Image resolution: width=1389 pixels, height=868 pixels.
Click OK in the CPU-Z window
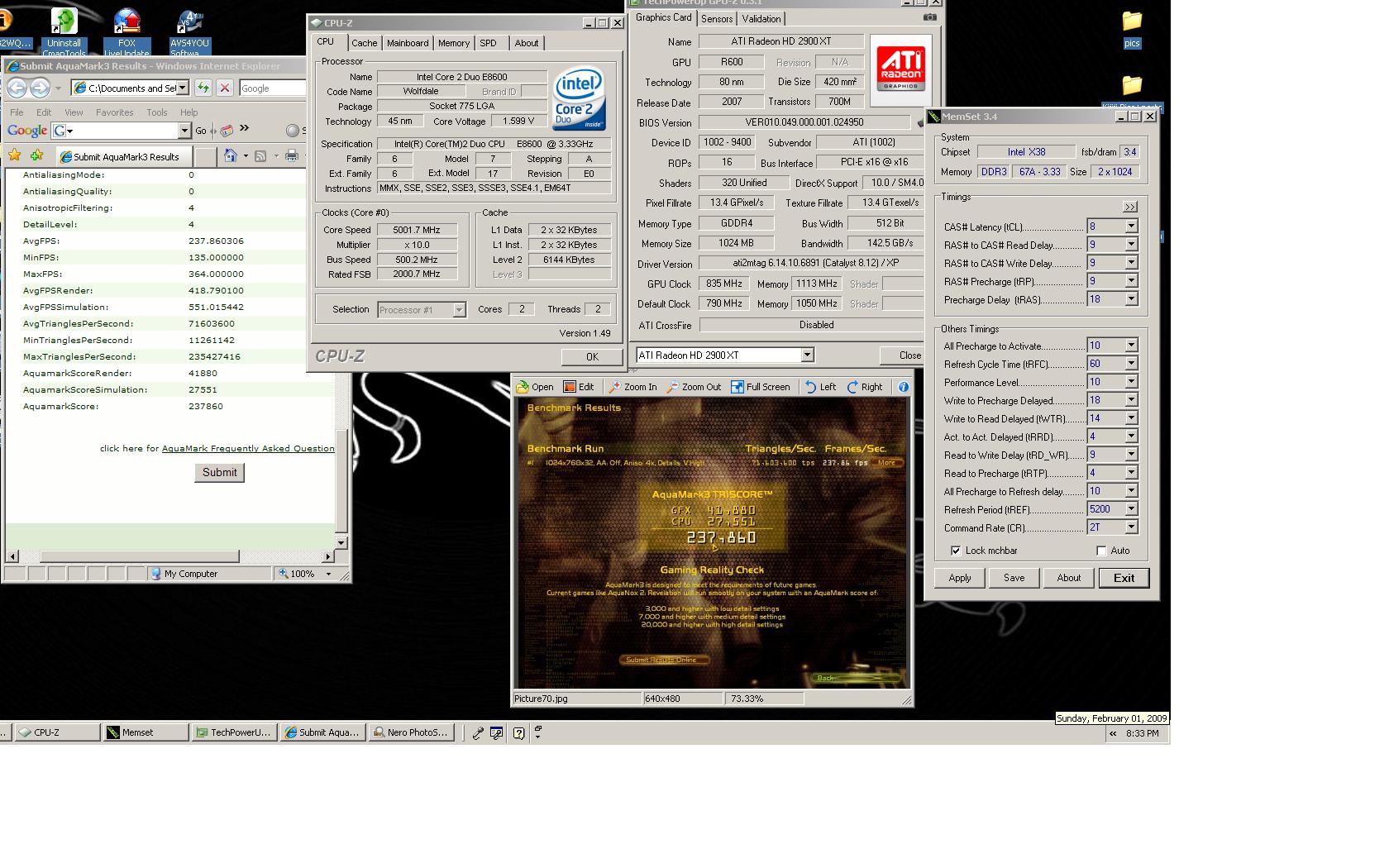tap(592, 357)
